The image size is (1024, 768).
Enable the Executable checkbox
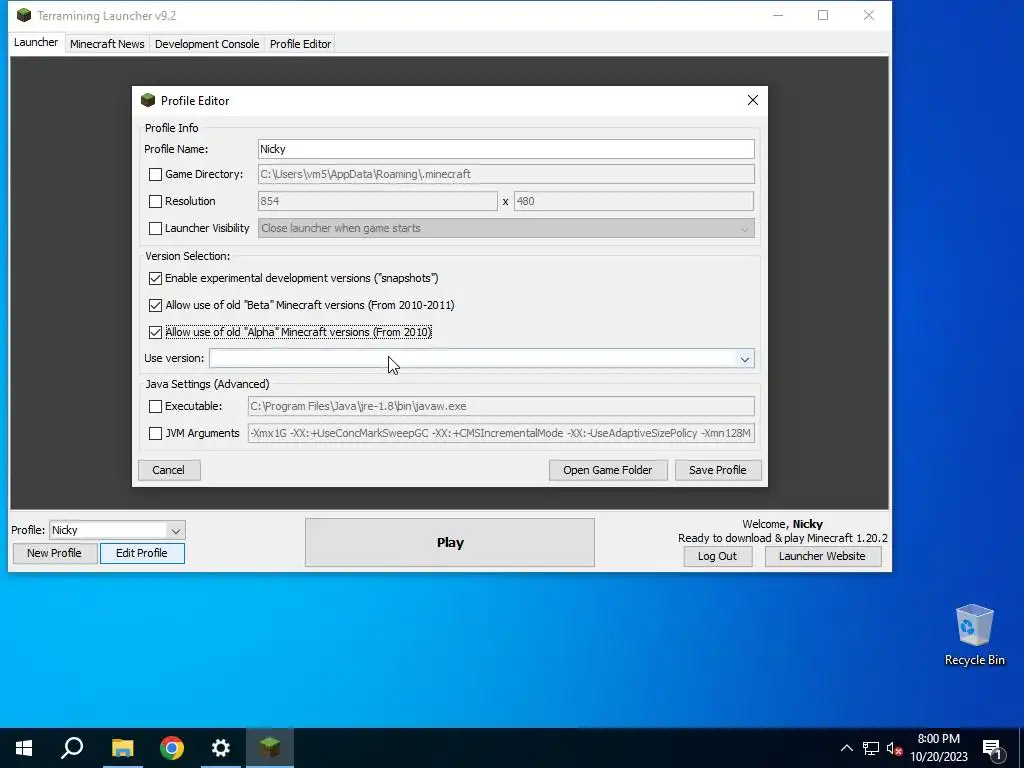click(155, 406)
